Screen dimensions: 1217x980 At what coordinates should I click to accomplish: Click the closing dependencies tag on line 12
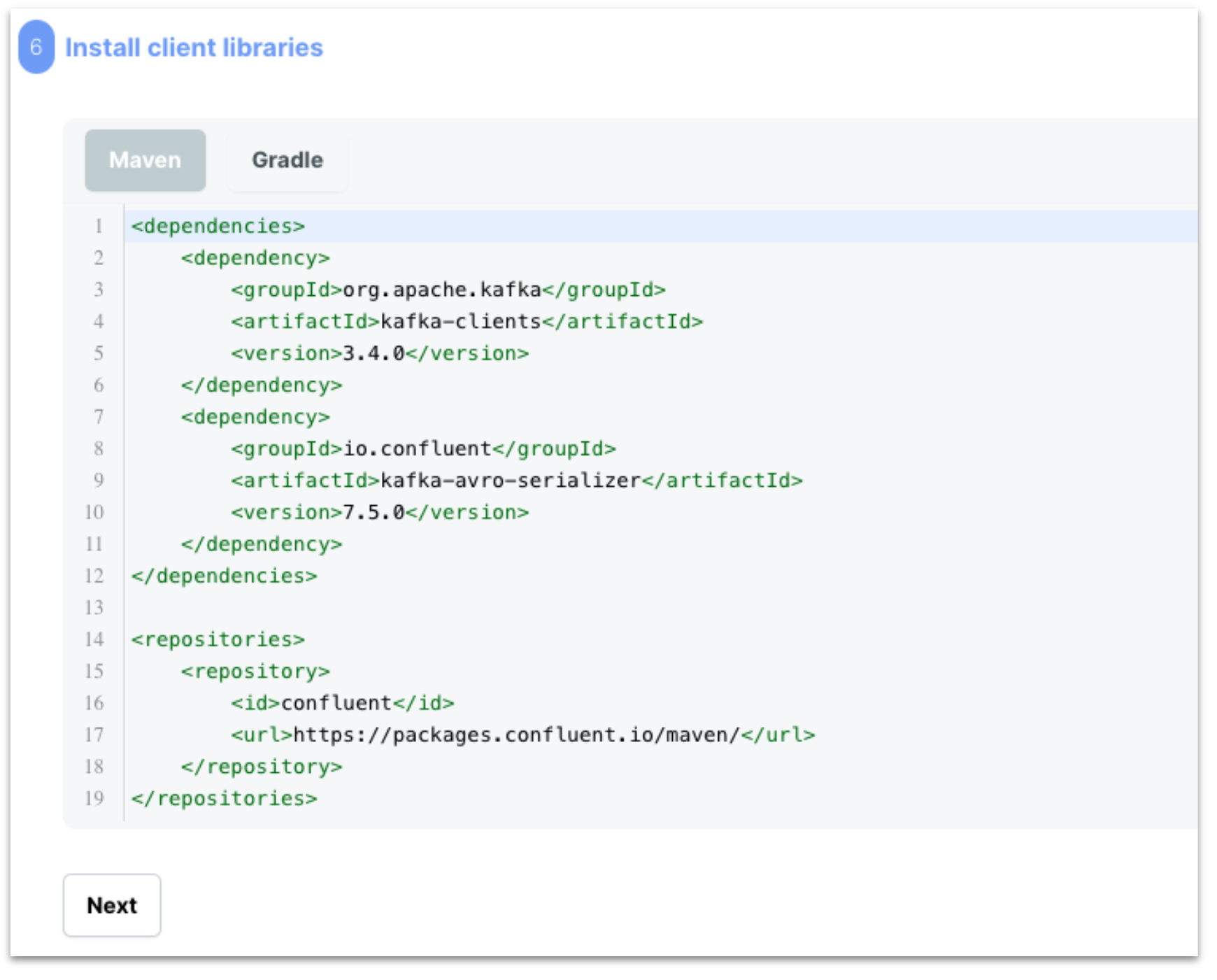pos(224,575)
